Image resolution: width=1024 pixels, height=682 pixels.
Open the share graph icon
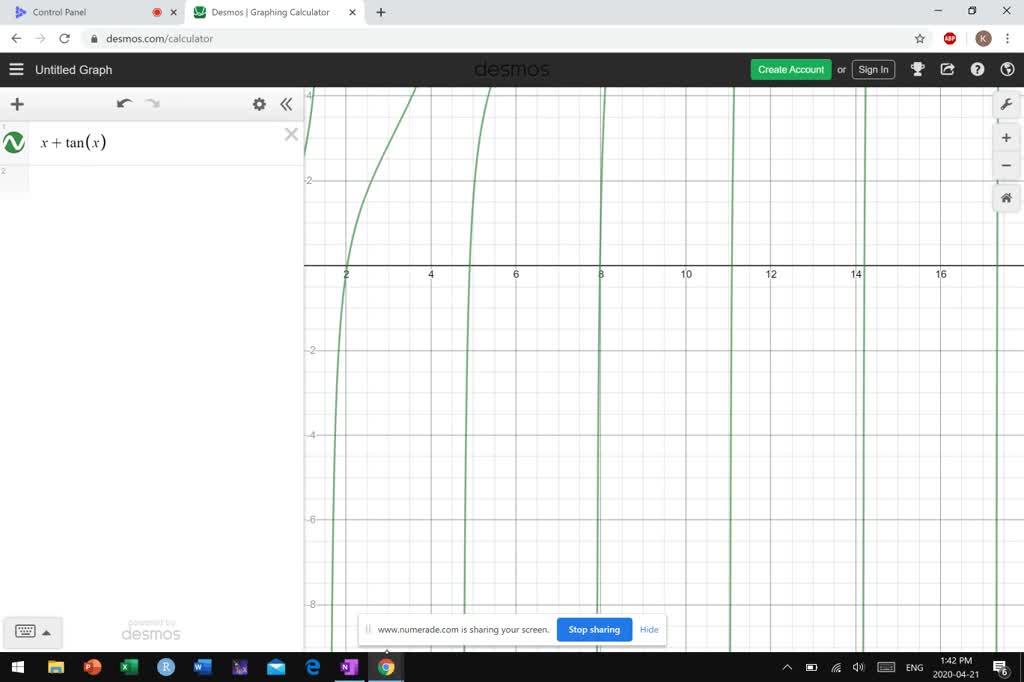947,69
